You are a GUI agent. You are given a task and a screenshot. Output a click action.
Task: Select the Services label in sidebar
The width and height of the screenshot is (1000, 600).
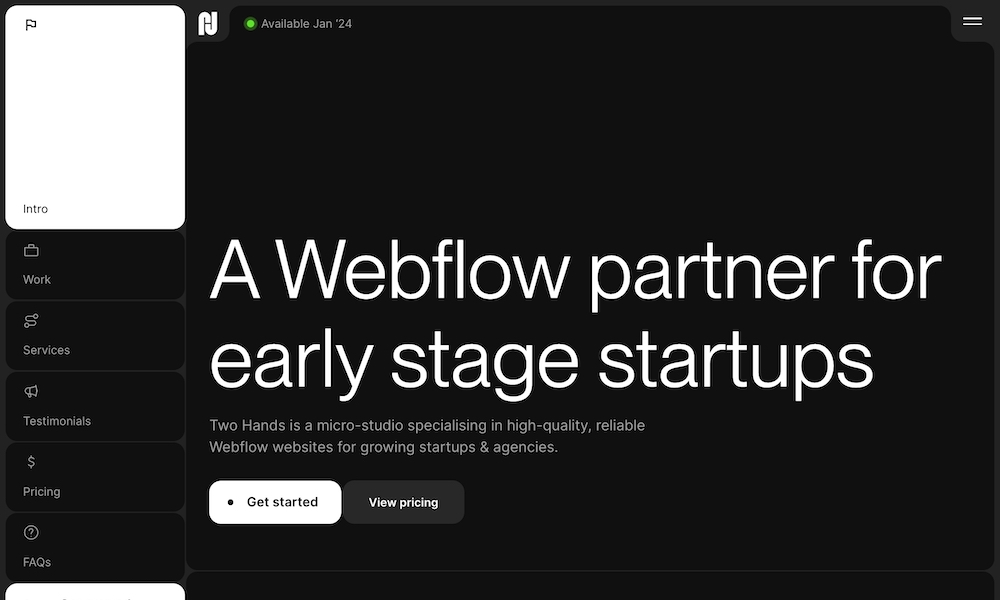point(47,350)
